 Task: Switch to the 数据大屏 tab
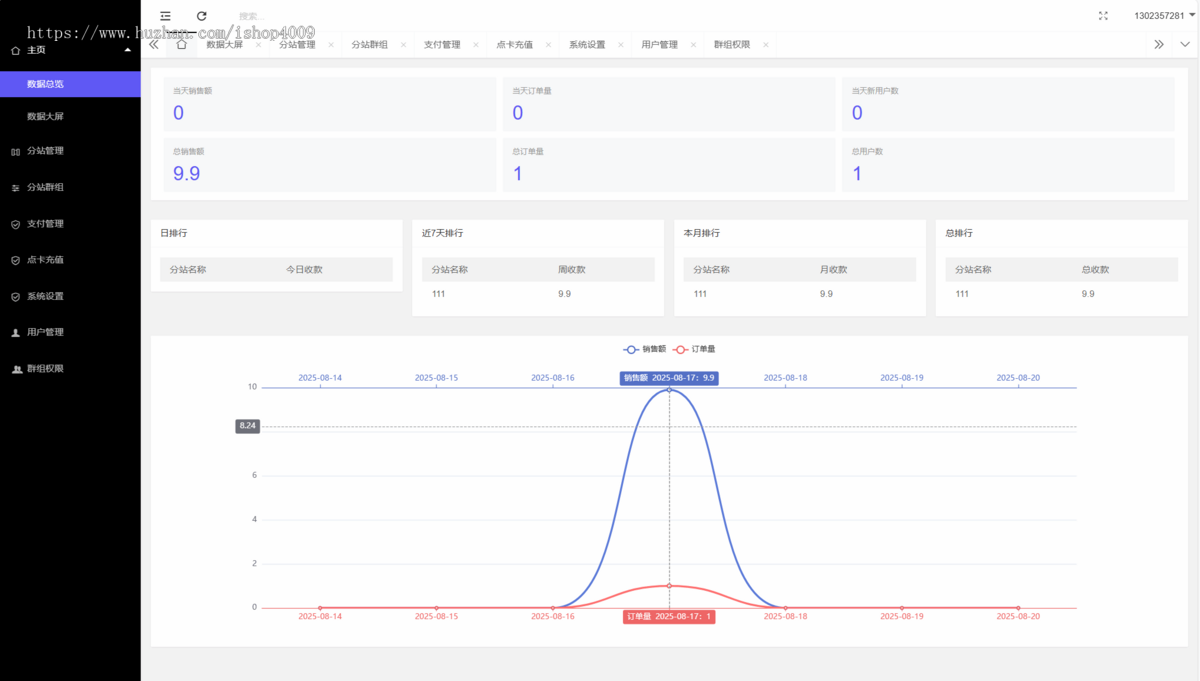click(x=224, y=45)
